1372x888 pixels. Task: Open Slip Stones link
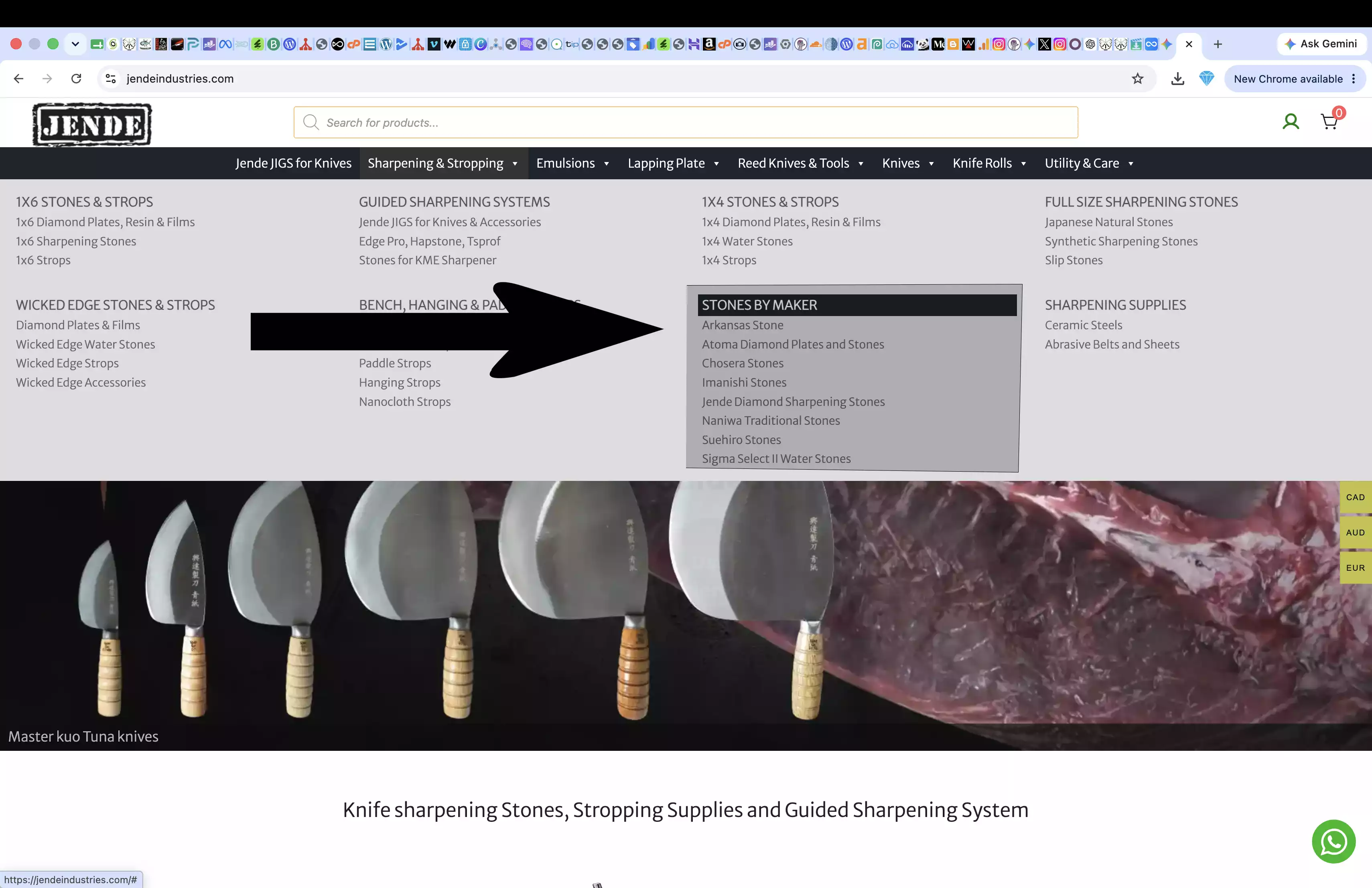click(x=1074, y=260)
